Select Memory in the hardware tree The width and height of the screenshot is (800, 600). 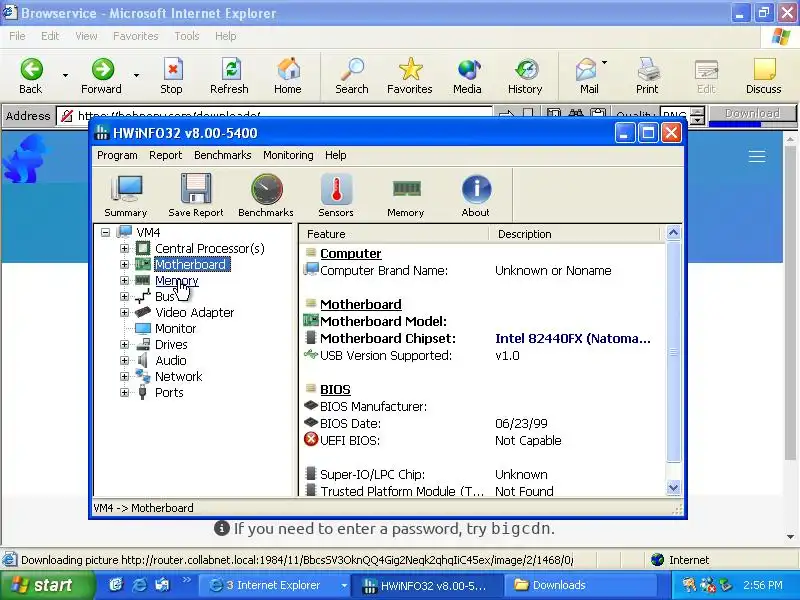coord(177,281)
